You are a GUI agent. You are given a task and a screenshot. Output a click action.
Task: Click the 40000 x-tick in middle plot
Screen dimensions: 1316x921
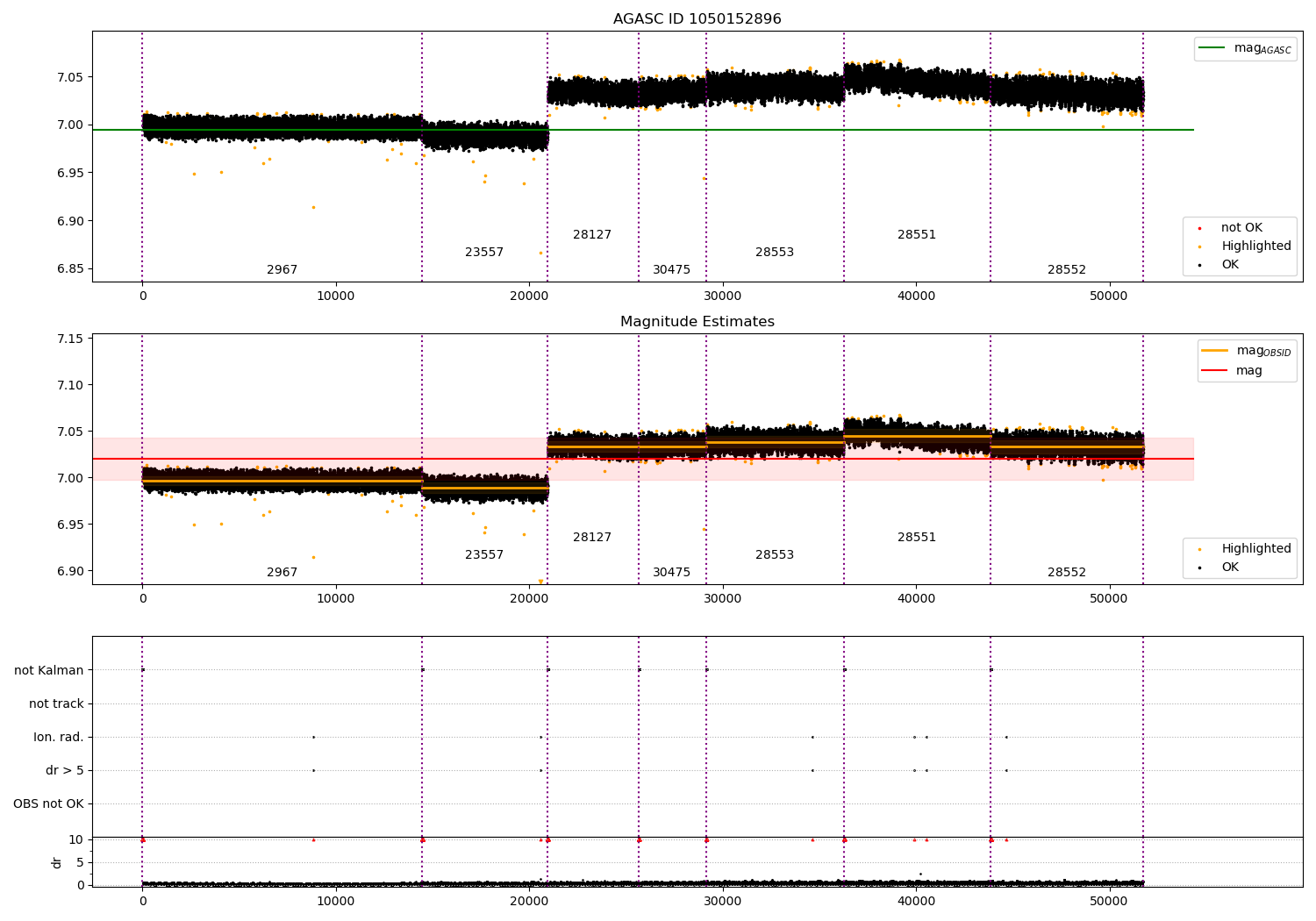[916, 599]
